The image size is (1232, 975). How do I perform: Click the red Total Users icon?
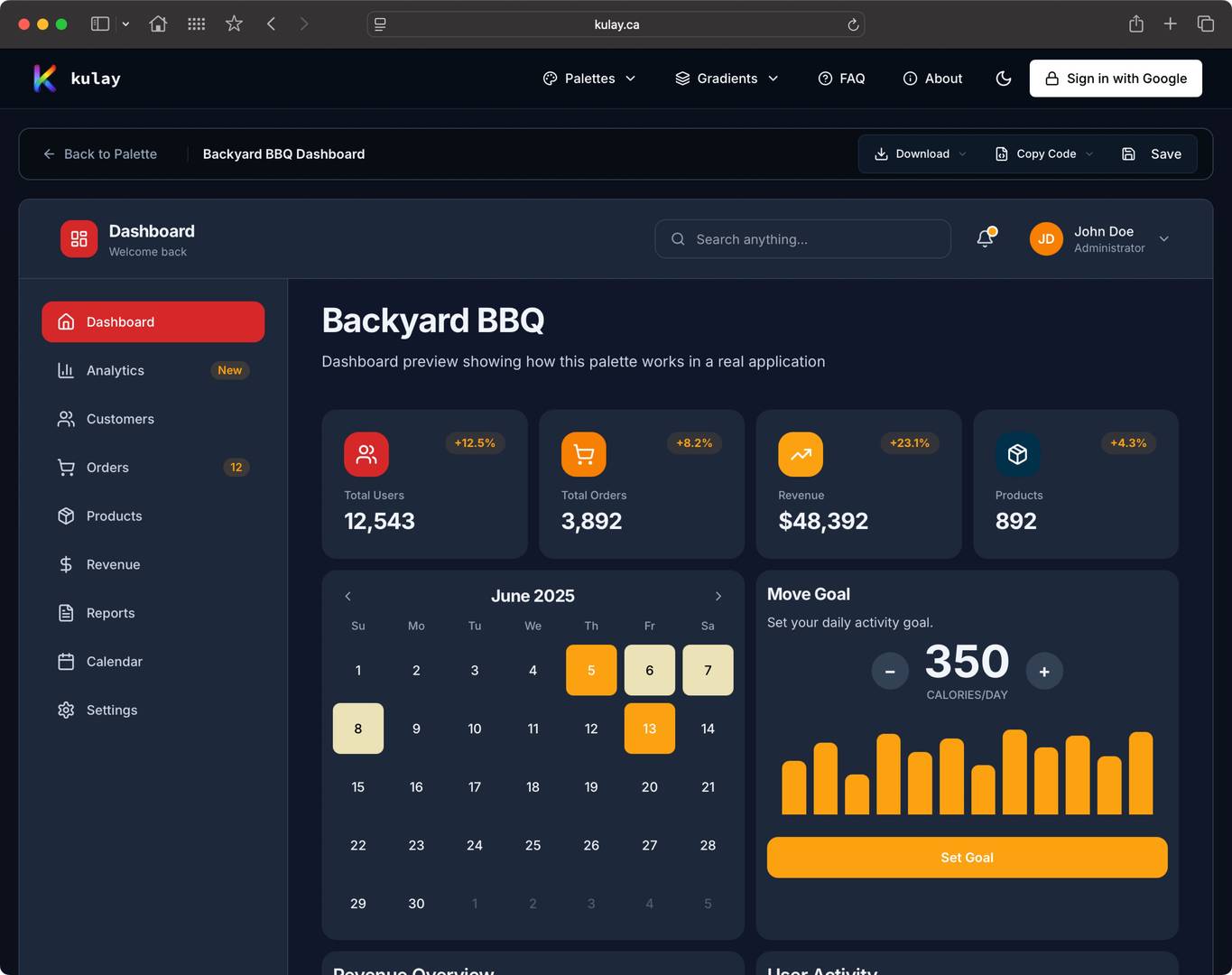[366, 454]
